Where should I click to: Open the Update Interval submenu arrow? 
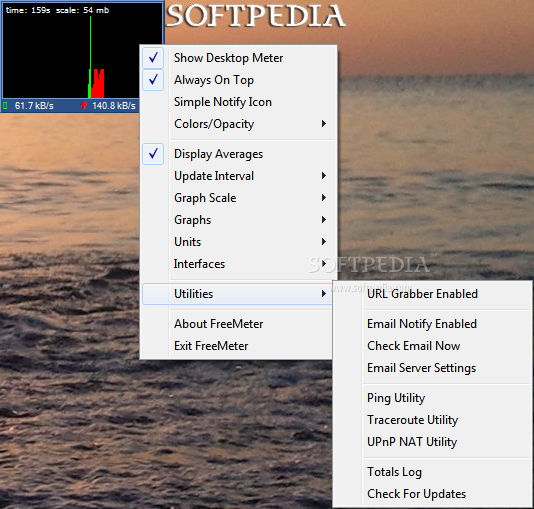pos(324,176)
